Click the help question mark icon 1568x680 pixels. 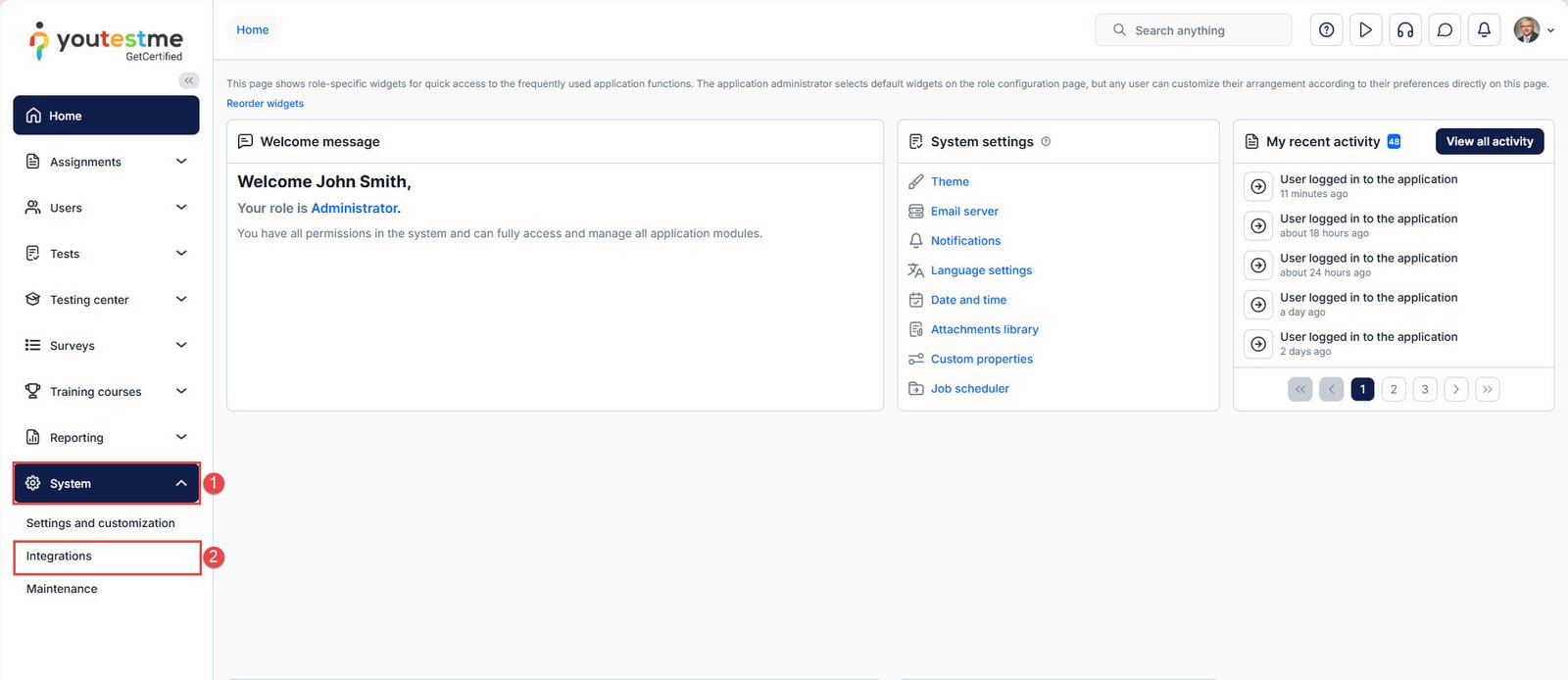1326,30
